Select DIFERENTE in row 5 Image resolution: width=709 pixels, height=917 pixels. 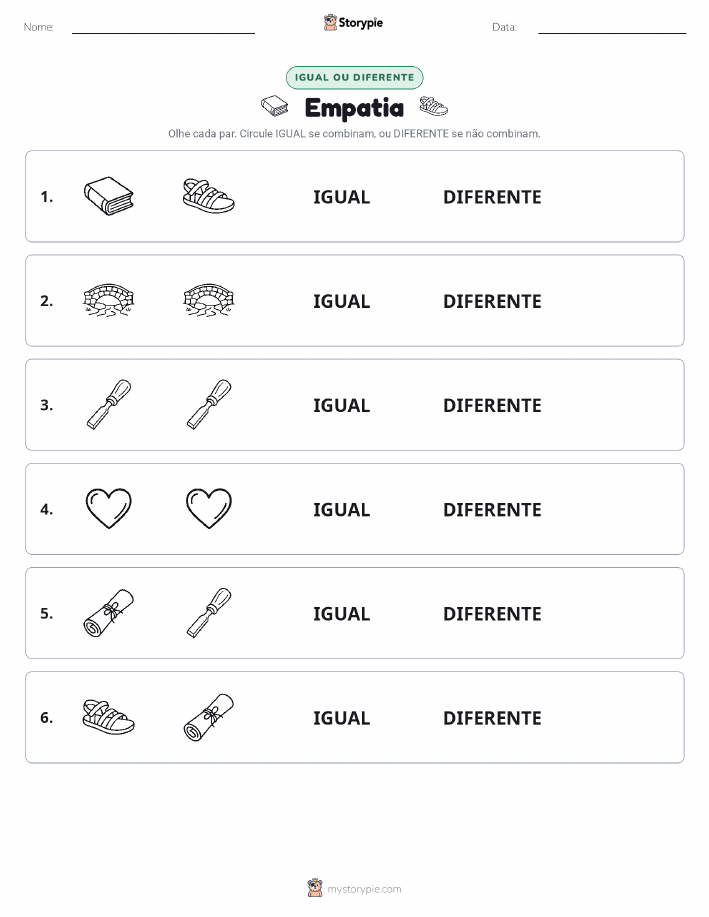click(492, 613)
